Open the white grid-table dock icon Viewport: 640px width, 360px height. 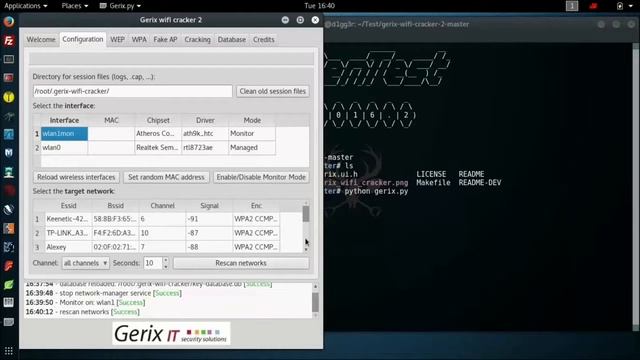9,302
